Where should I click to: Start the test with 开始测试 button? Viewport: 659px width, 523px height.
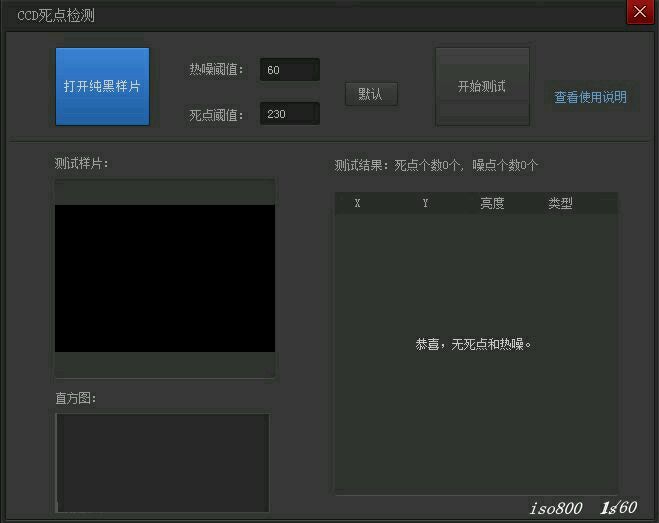click(482, 87)
